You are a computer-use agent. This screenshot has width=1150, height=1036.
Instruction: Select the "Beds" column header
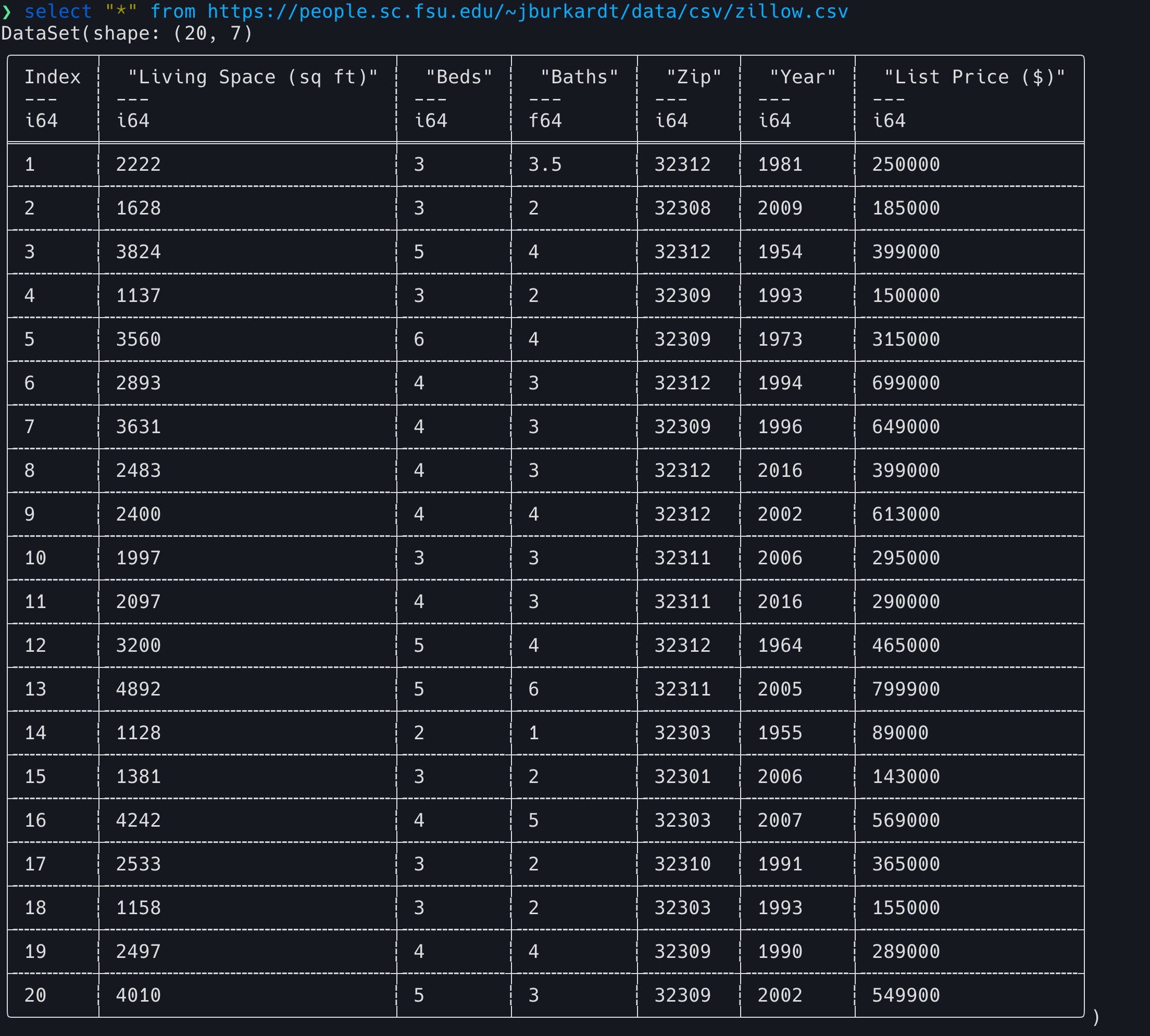pyautogui.click(x=459, y=77)
